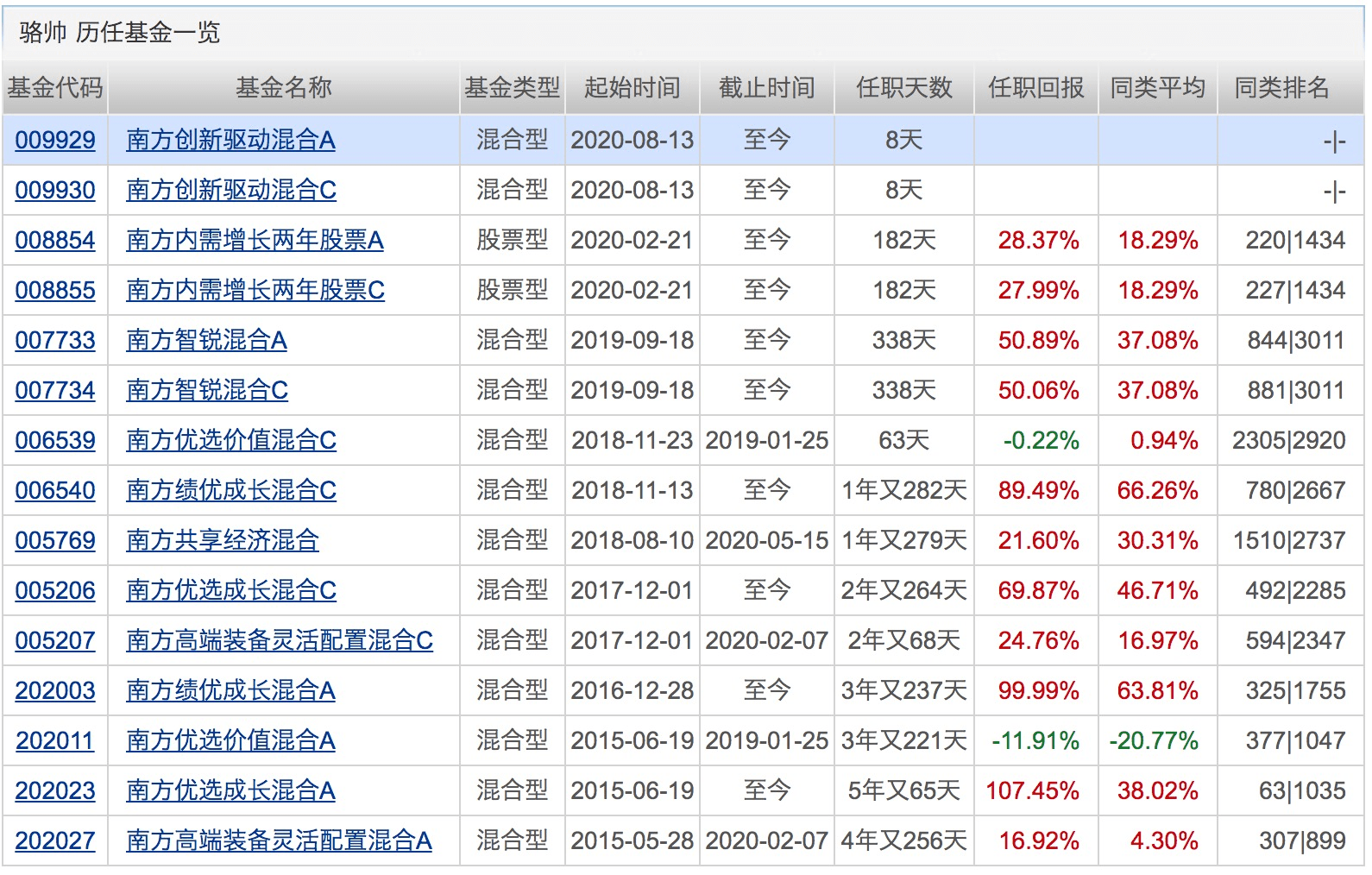Open fund code link 009930
The width and height of the screenshot is (1372, 875).
tap(55, 190)
